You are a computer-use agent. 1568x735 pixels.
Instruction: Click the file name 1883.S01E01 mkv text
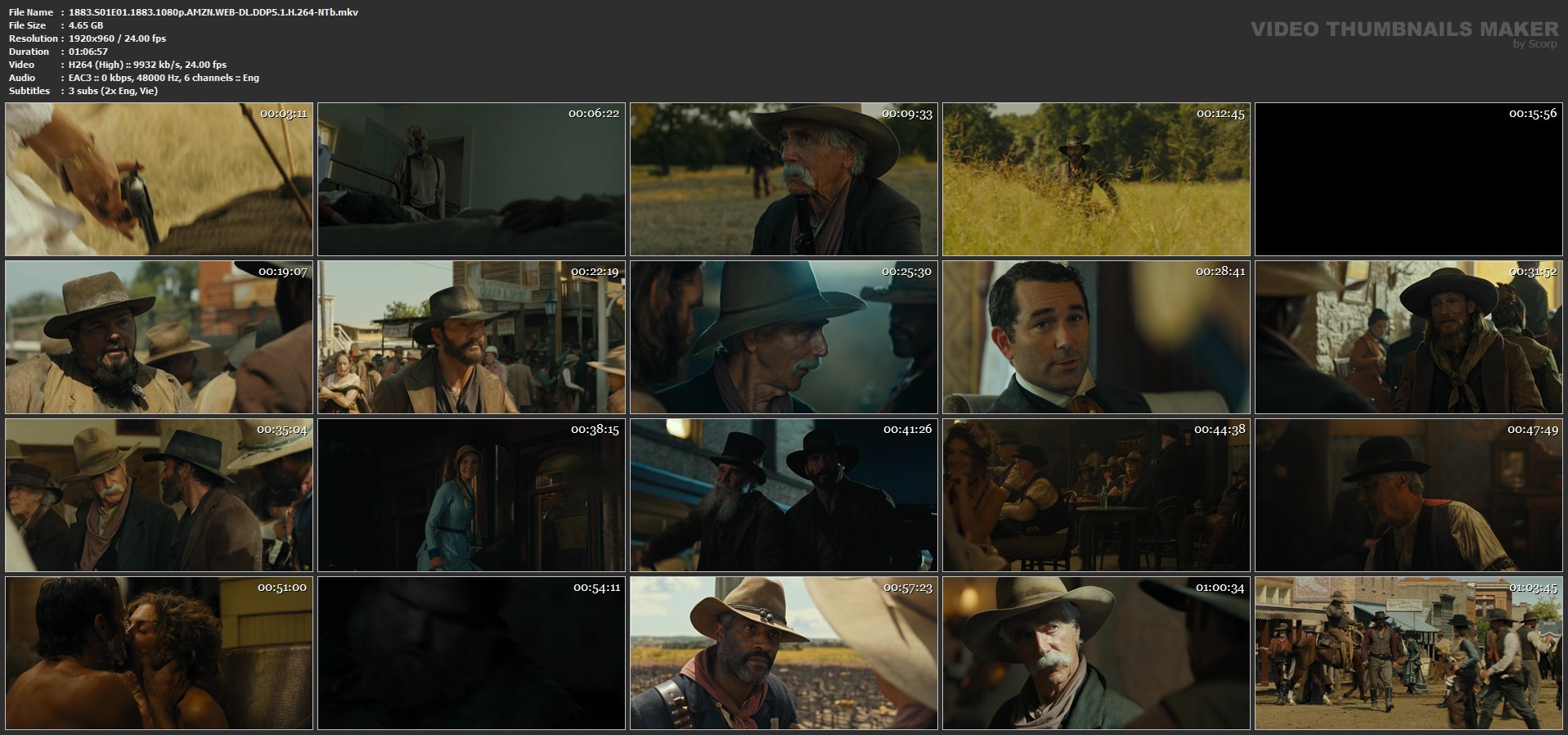[x=213, y=12]
